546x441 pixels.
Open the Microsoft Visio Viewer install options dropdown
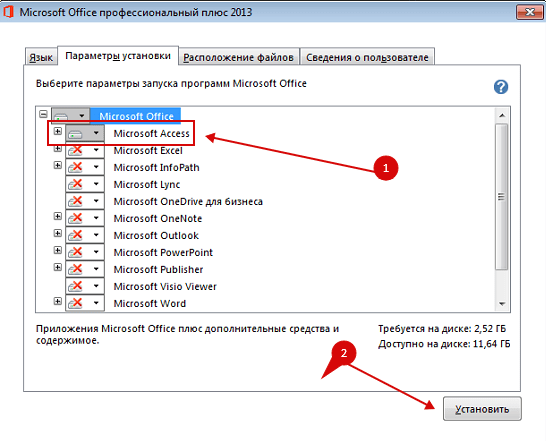click(96, 286)
